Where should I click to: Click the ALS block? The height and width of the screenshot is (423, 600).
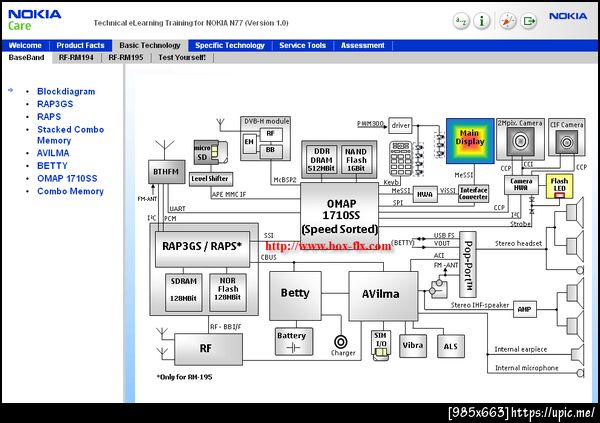[451, 346]
